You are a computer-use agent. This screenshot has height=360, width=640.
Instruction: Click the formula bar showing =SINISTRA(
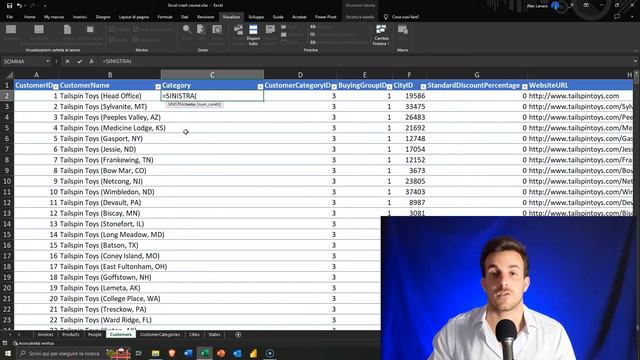367,61
